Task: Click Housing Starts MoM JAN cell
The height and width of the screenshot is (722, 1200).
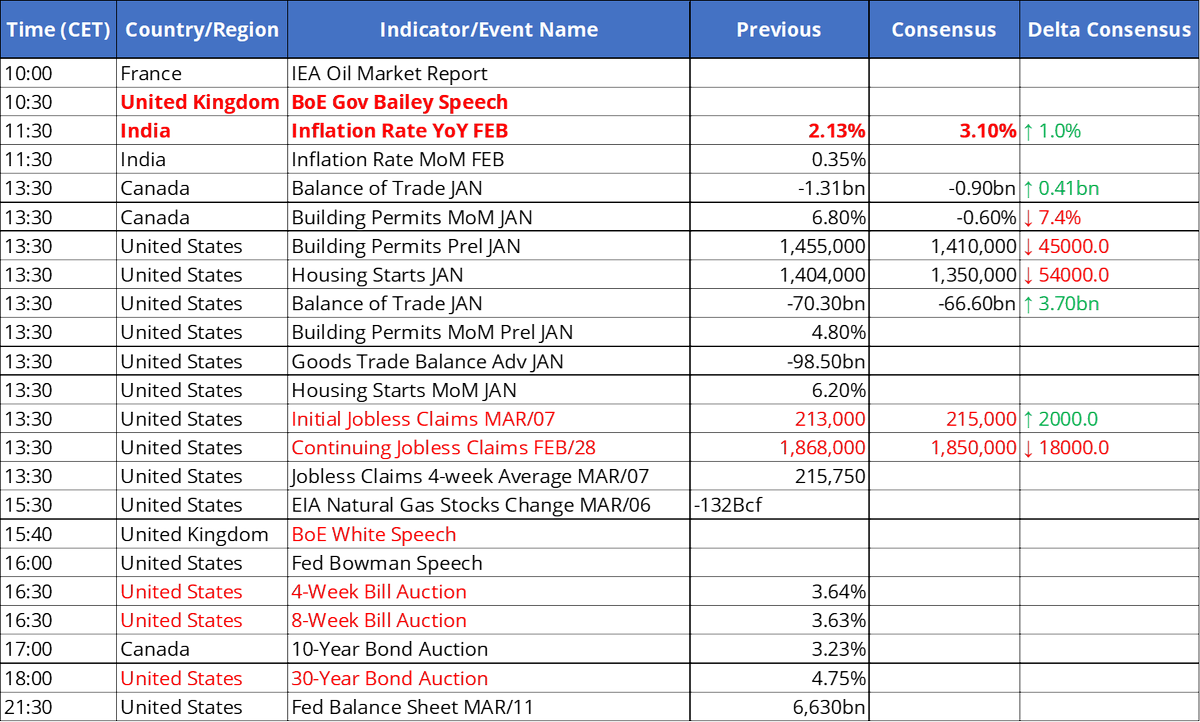Action: (x=488, y=390)
